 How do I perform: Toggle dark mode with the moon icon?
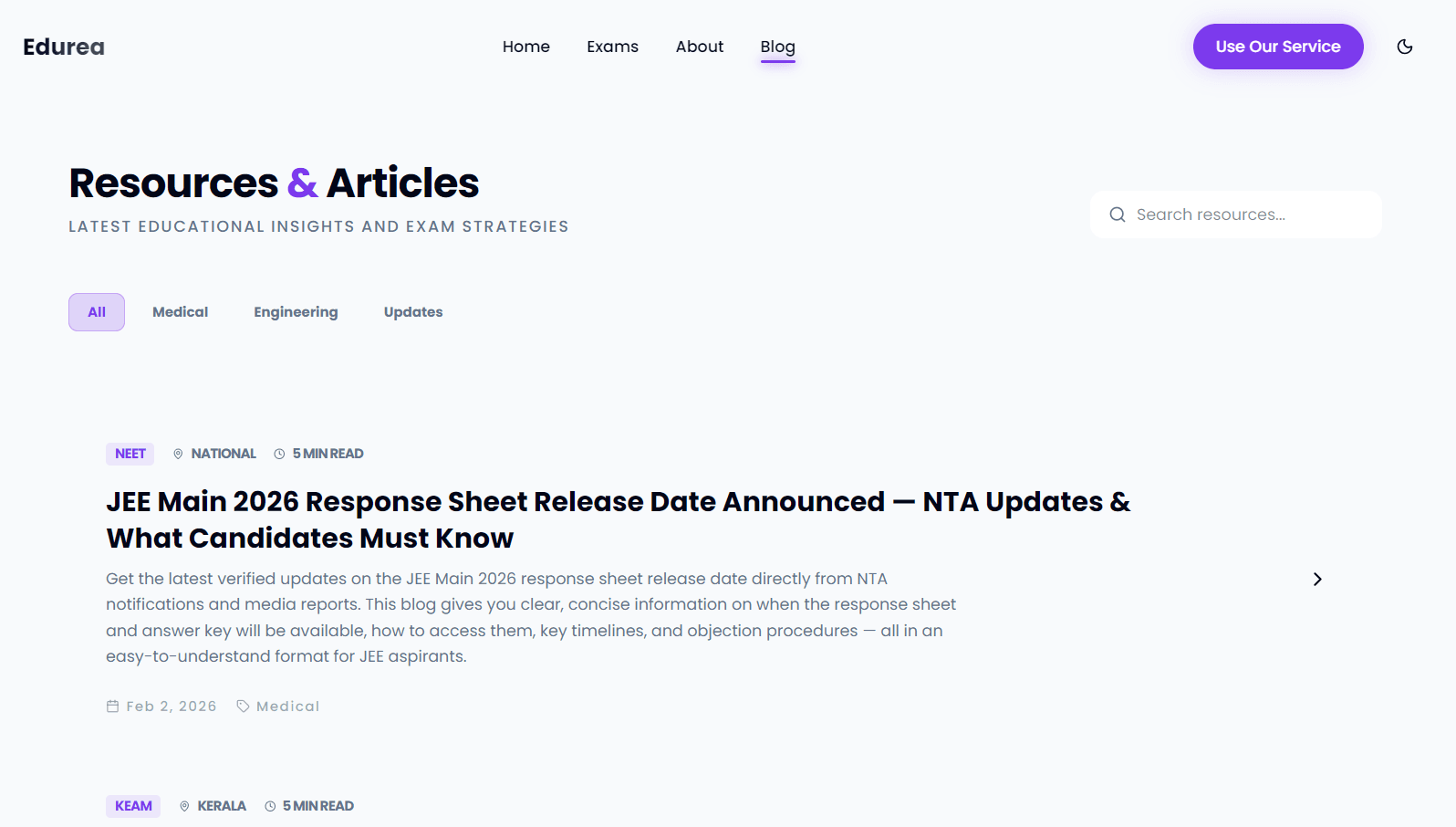(x=1405, y=47)
